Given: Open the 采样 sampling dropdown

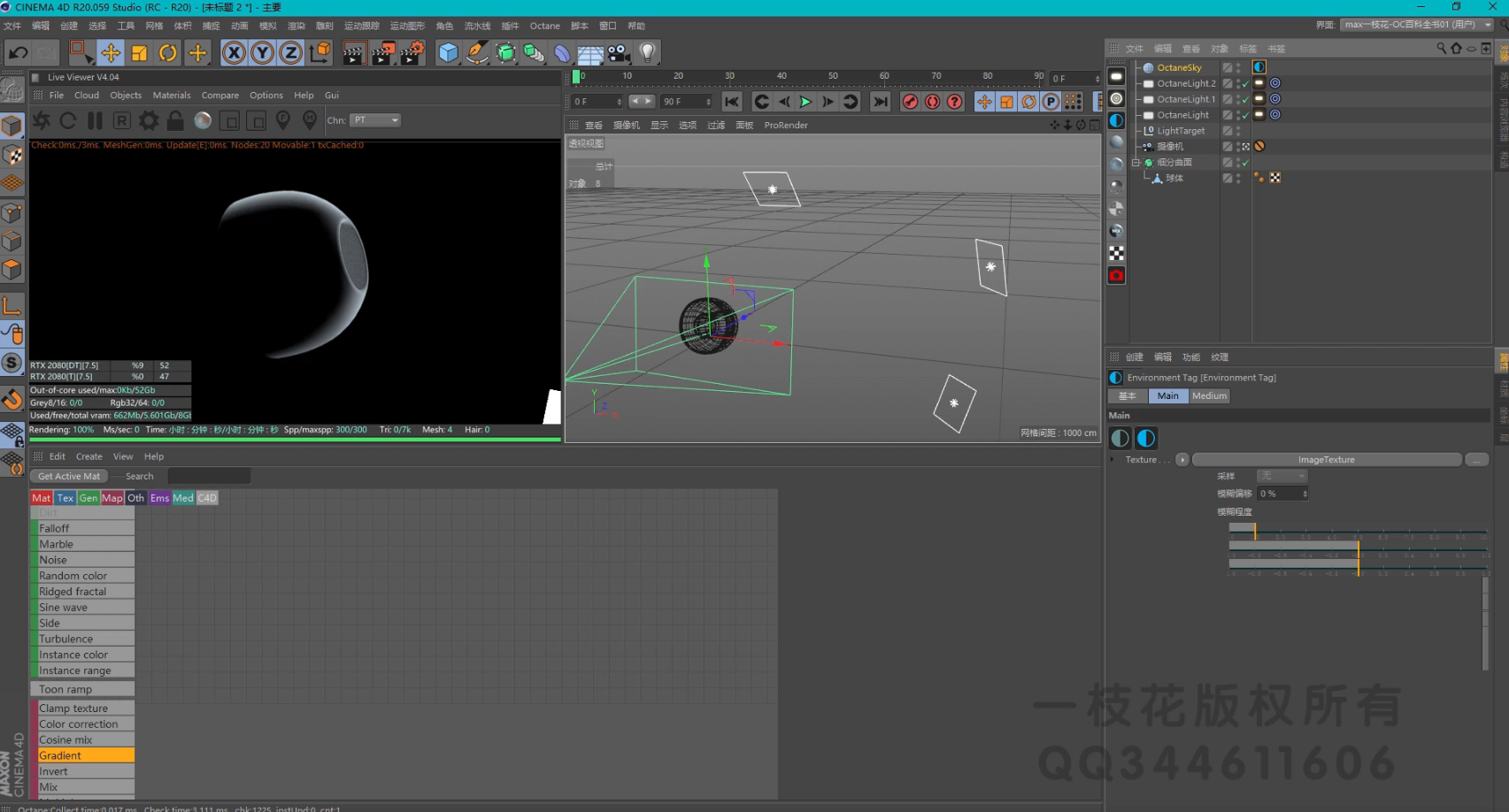Looking at the screenshot, I should (1282, 476).
